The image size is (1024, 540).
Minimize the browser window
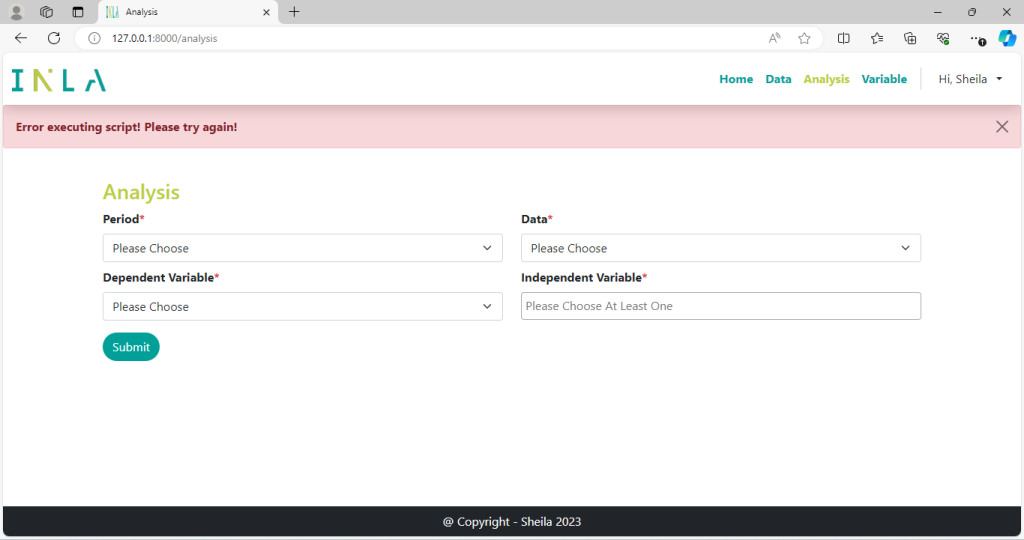click(x=938, y=12)
